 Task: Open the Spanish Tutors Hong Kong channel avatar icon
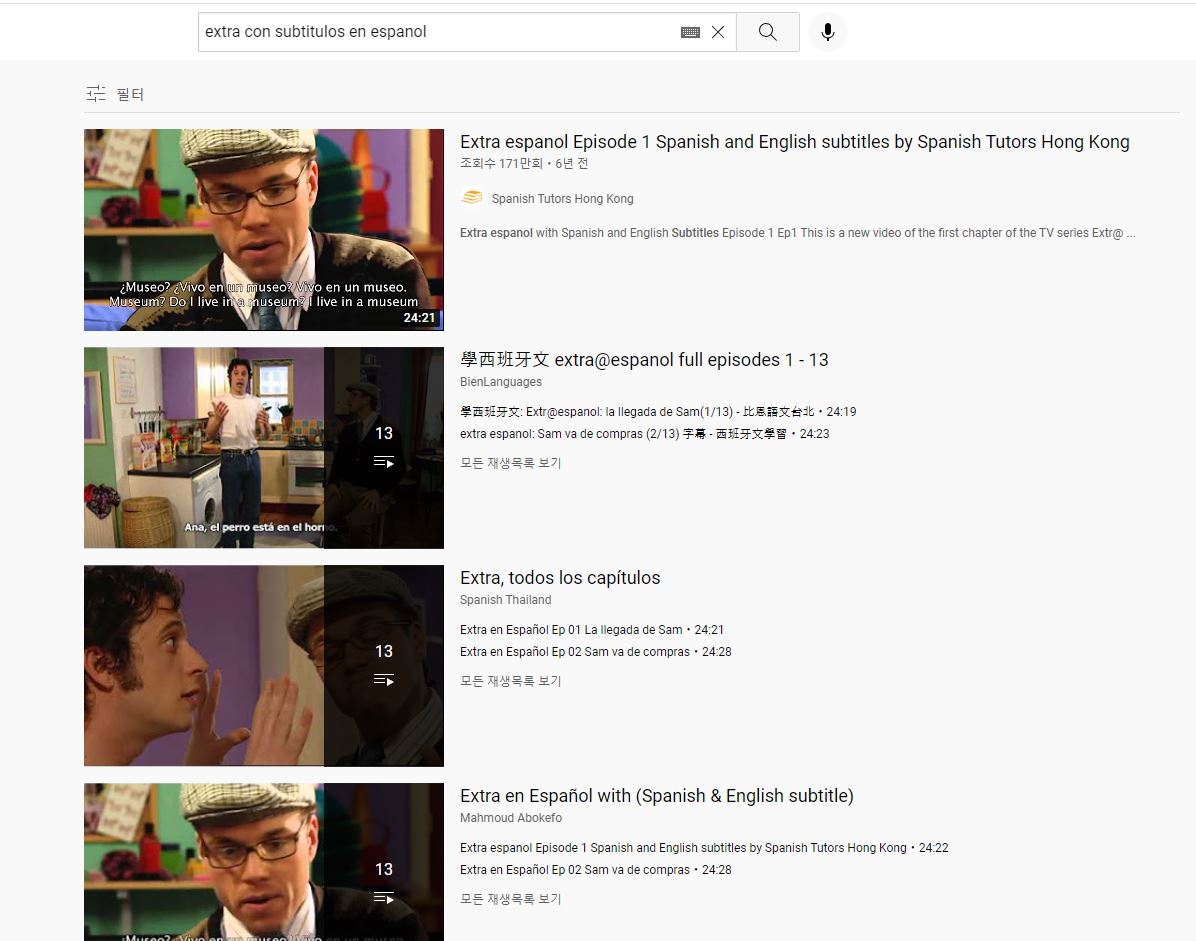(x=472, y=198)
